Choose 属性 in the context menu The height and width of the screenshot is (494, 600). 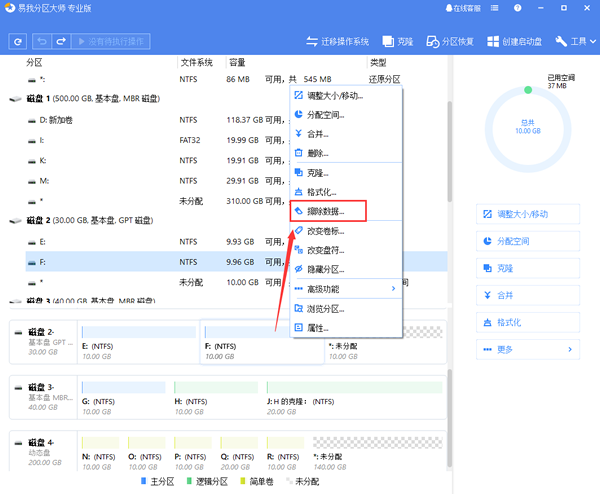pos(346,328)
